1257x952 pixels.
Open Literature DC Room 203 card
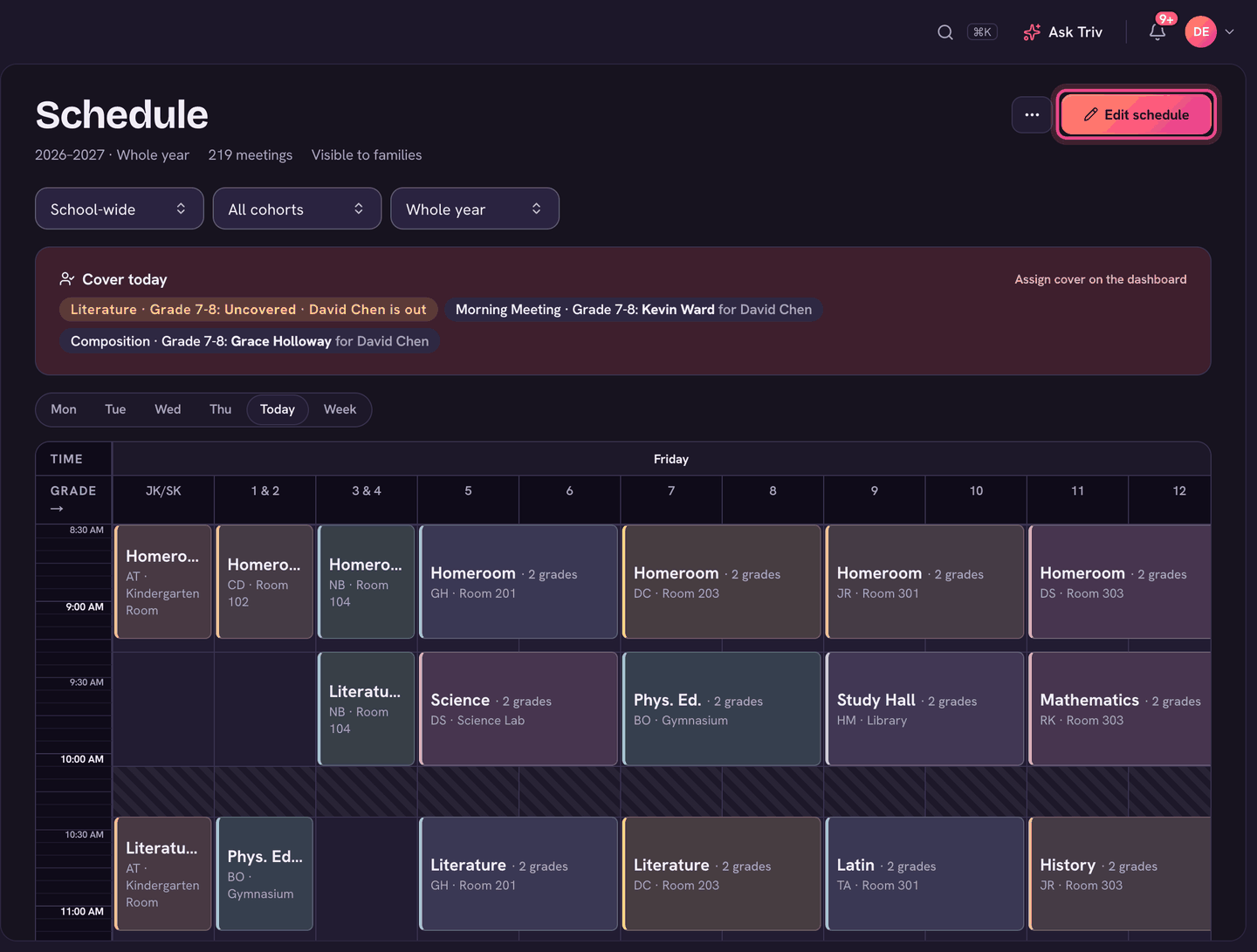click(722, 873)
